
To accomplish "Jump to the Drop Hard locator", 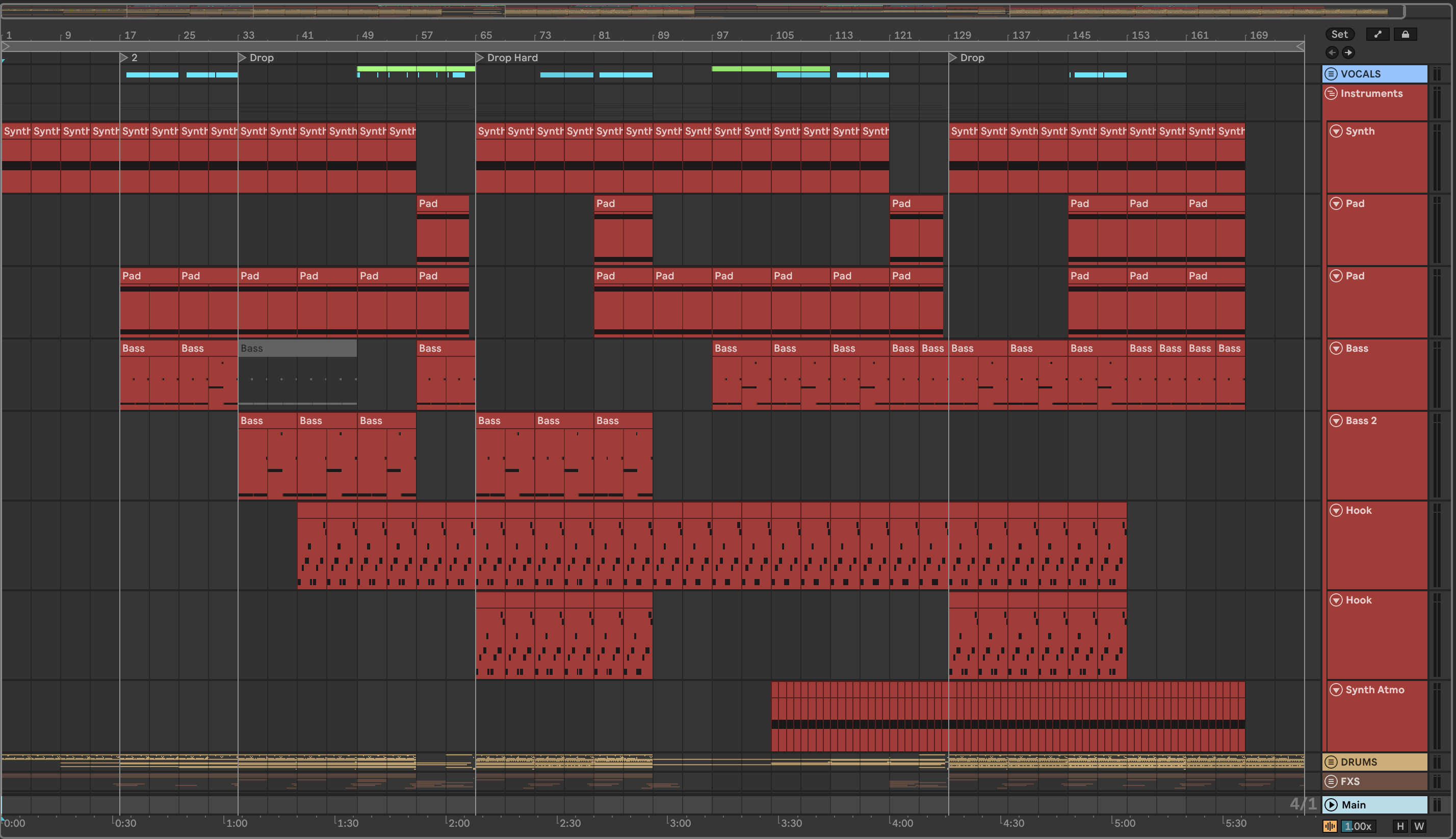I will 479,58.
